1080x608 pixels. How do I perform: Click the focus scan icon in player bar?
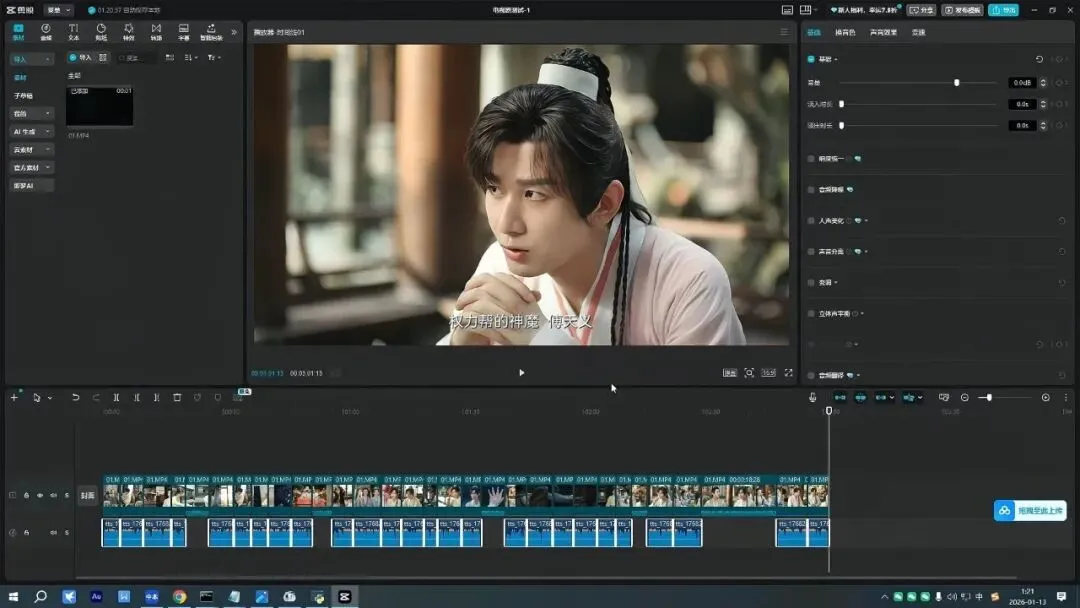749,373
